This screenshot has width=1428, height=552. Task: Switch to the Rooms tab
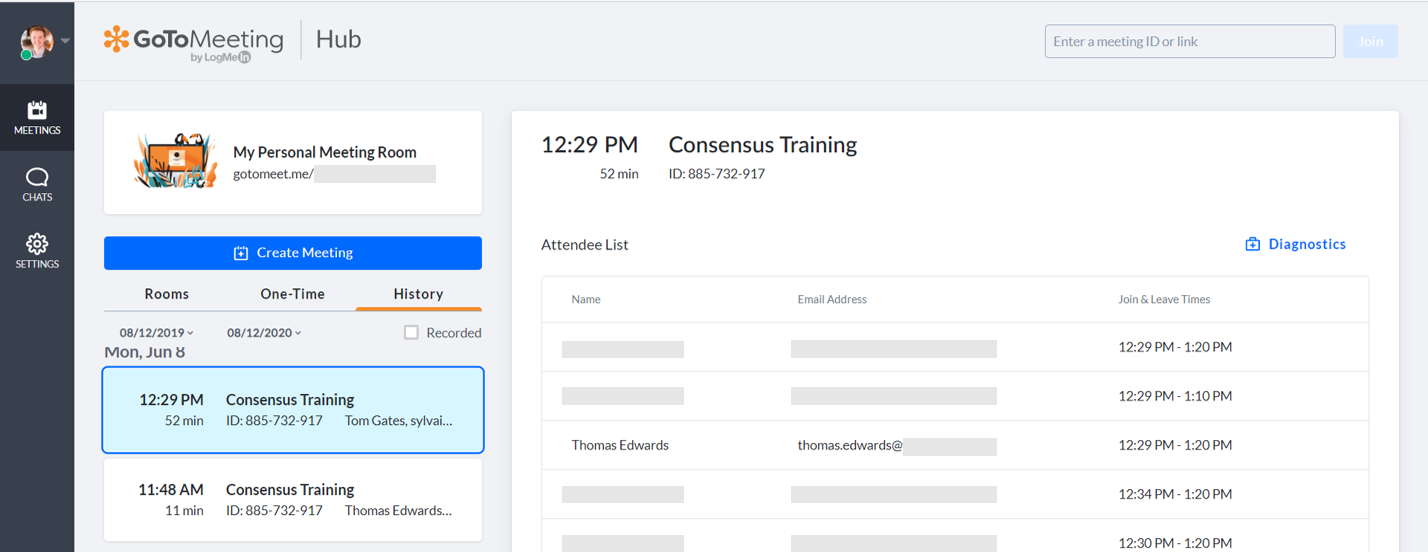coord(167,294)
